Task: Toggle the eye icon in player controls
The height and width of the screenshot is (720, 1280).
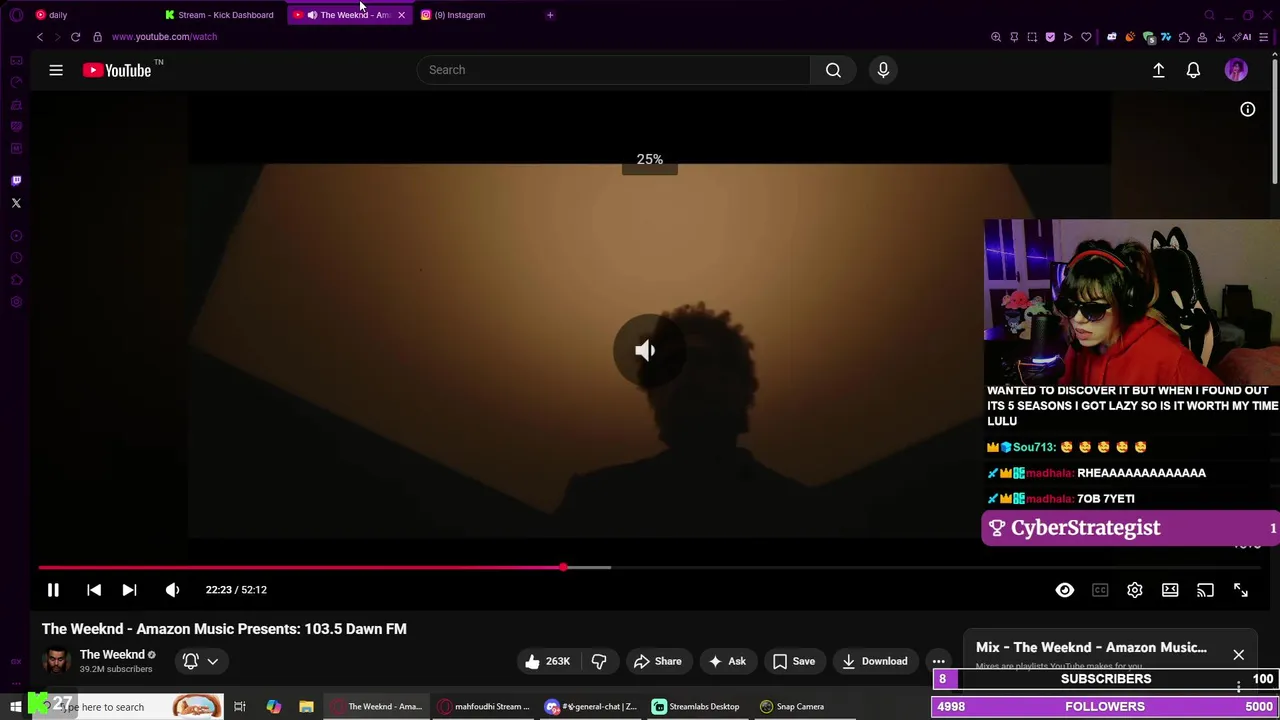Action: point(1064,590)
